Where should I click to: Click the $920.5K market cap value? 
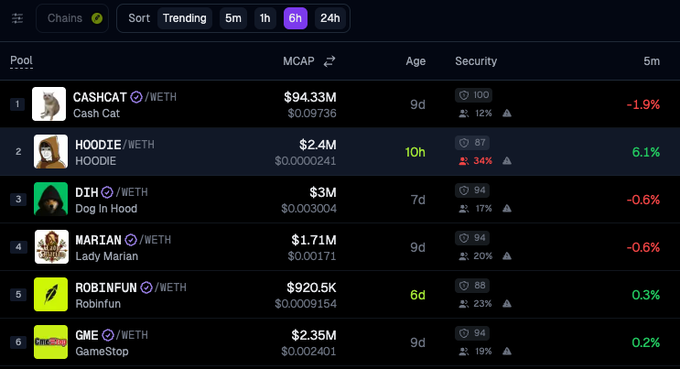pyautogui.click(x=311, y=288)
